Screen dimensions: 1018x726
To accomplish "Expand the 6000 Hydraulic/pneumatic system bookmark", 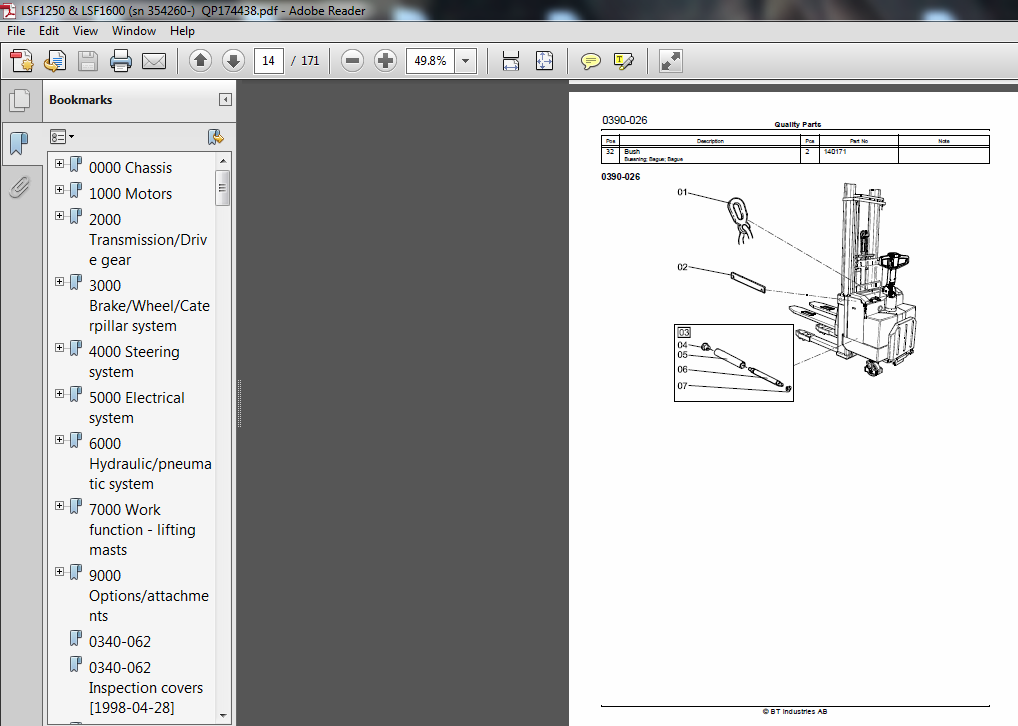I will pos(59,440).
